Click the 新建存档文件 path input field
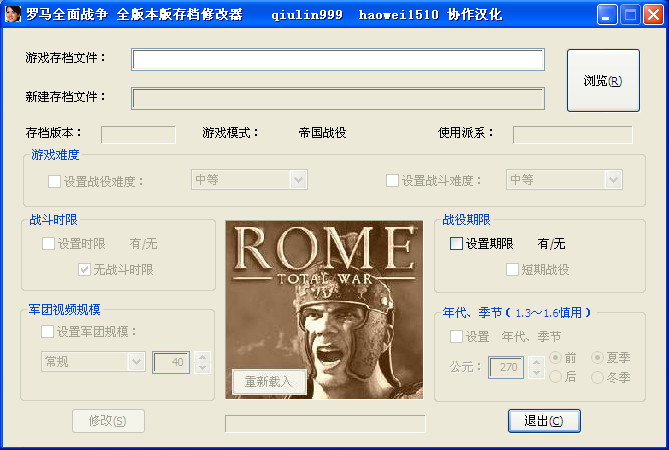This screenshot has width=669, height=450. (x=338, y=99)
